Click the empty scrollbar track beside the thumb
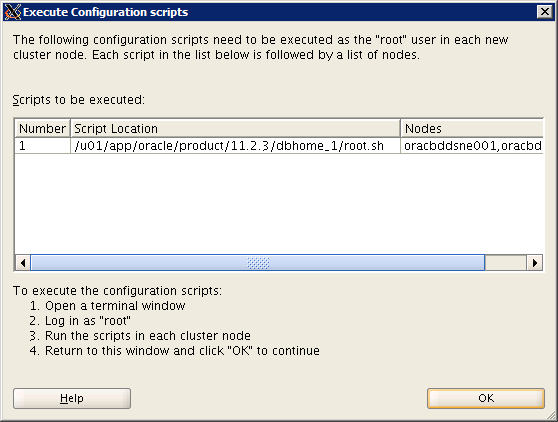 pos(506,263)
